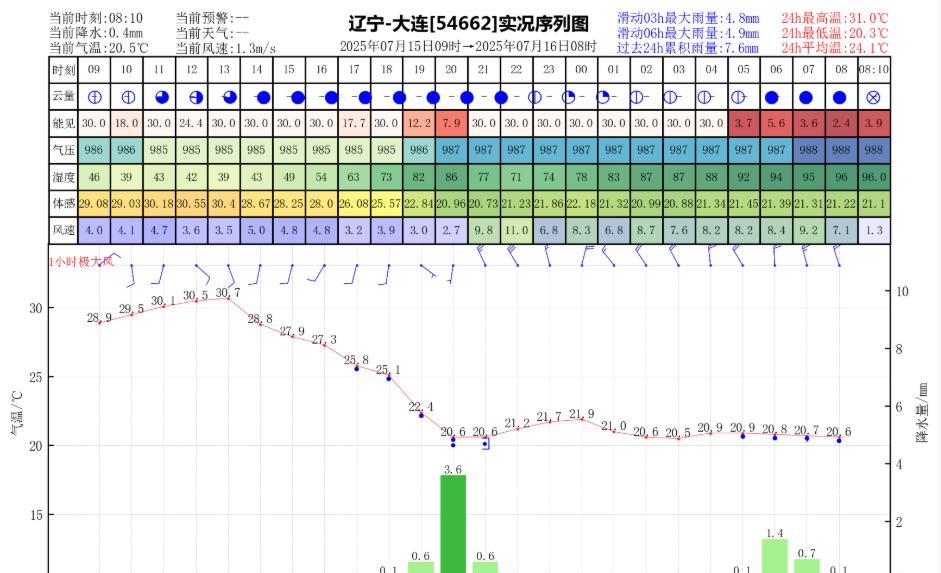Screen dimensions: 941x573
Task: Click the 滑动03h最大雨量:4.8mm text
Action: click(x=688, y=19)
